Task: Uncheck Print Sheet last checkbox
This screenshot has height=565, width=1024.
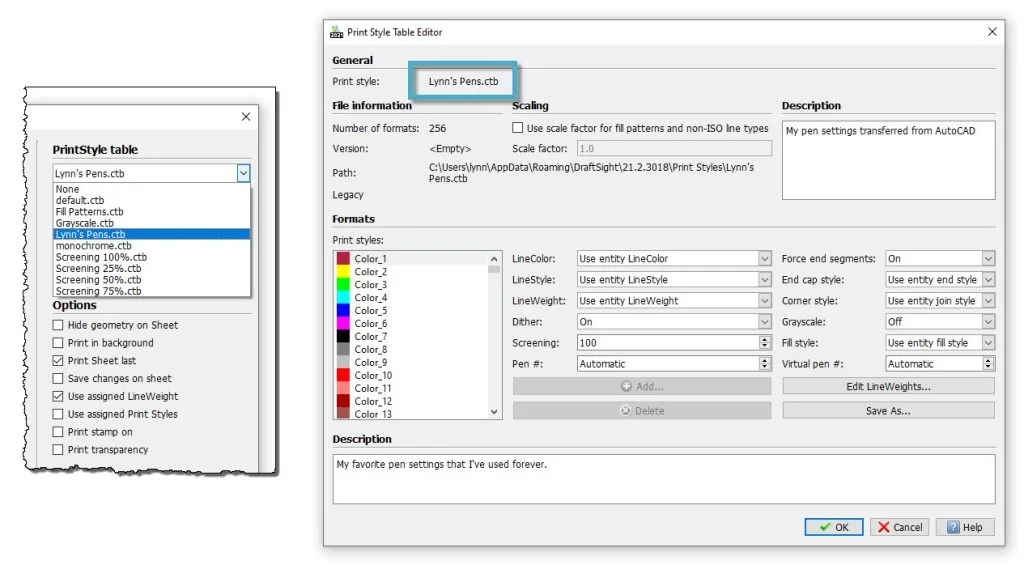Action: [58, 361]
